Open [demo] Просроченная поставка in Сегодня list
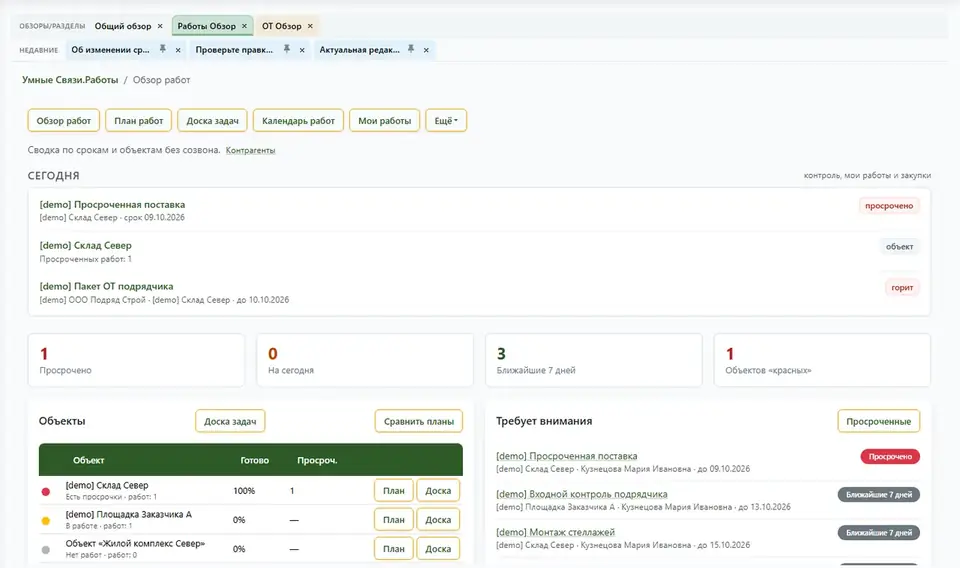Image resolution: width=960 pixels, height=568 pixels. point(112,204)
